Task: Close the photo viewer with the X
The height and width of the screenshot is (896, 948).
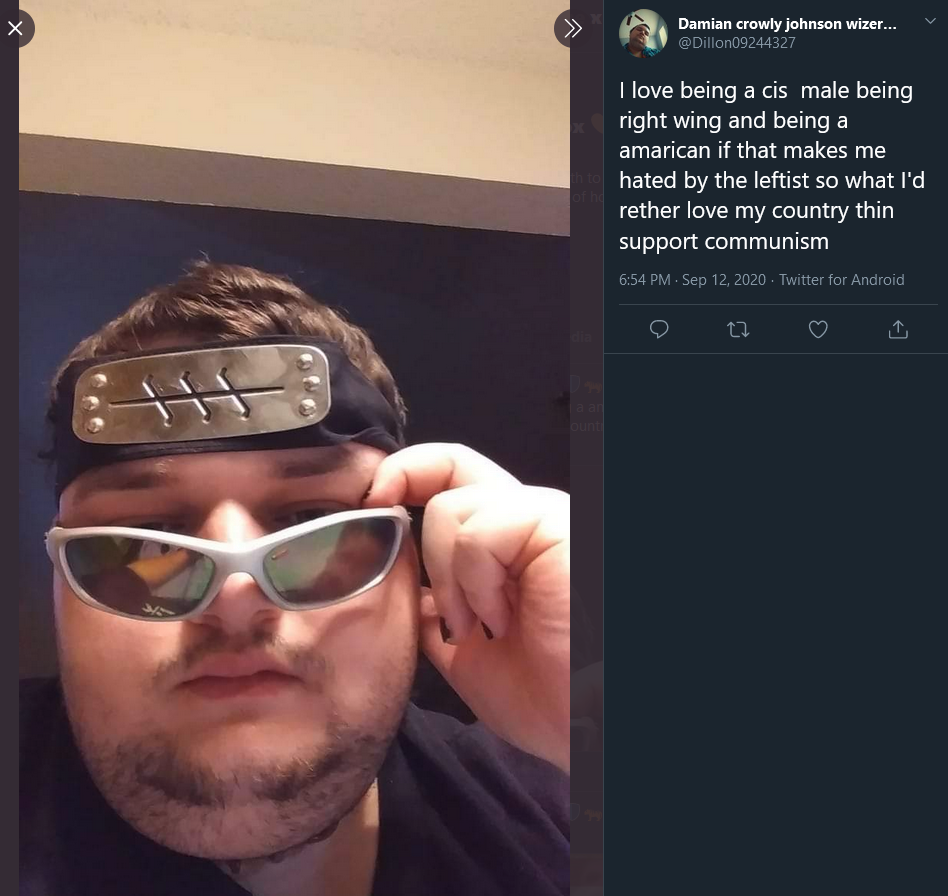Action: [15, 28]
